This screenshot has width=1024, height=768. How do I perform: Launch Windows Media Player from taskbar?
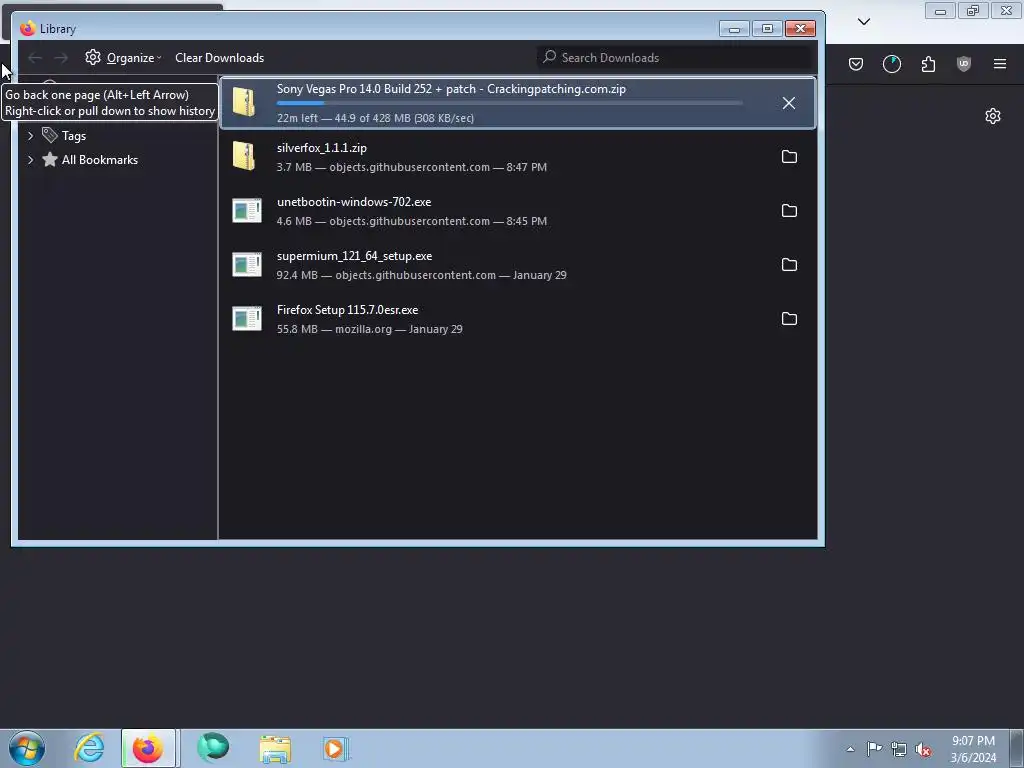(x=336, y=748)
